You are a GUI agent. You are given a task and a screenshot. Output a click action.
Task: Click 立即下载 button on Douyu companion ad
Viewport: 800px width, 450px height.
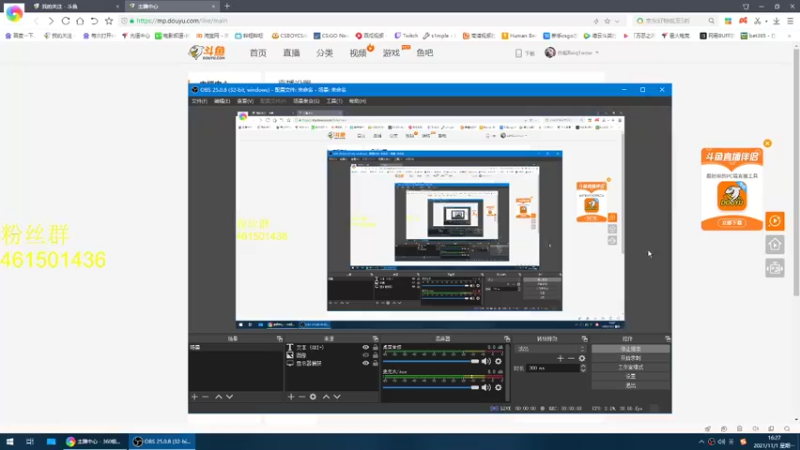[732, 223]
